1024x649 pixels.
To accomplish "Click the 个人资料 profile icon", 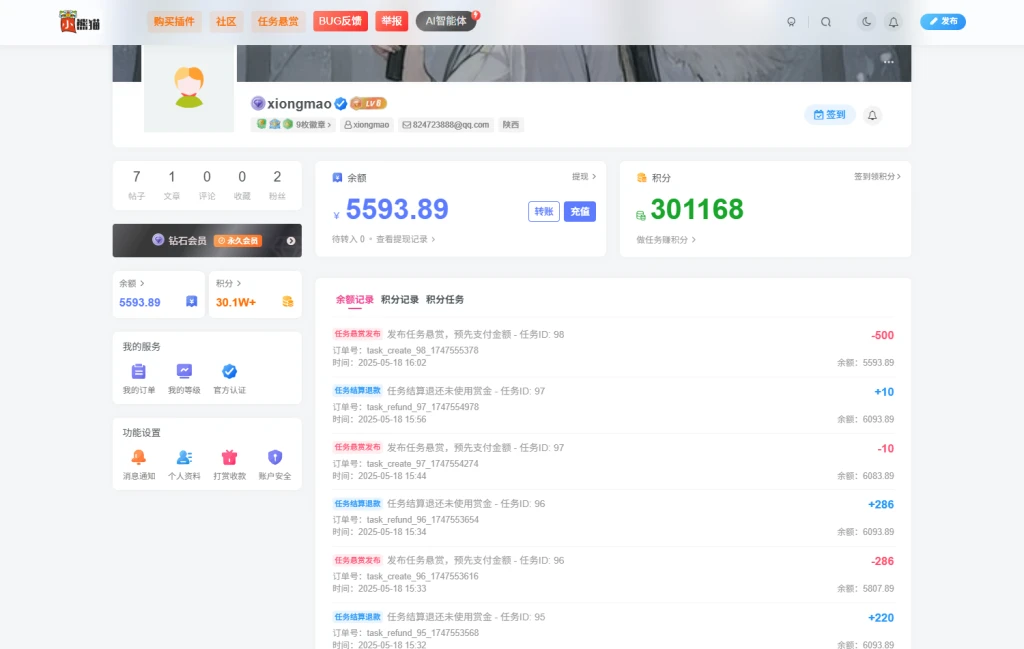I will [x=184, y=458].
